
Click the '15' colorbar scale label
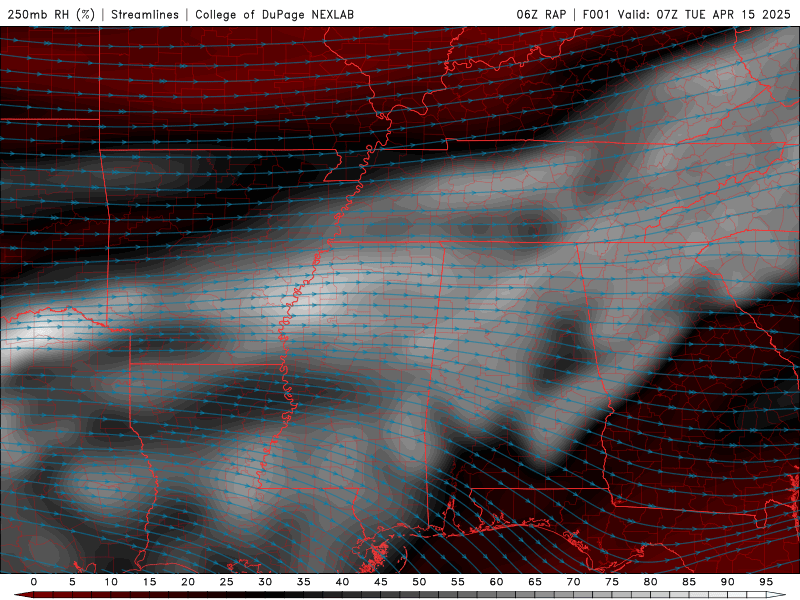[149, 582]
